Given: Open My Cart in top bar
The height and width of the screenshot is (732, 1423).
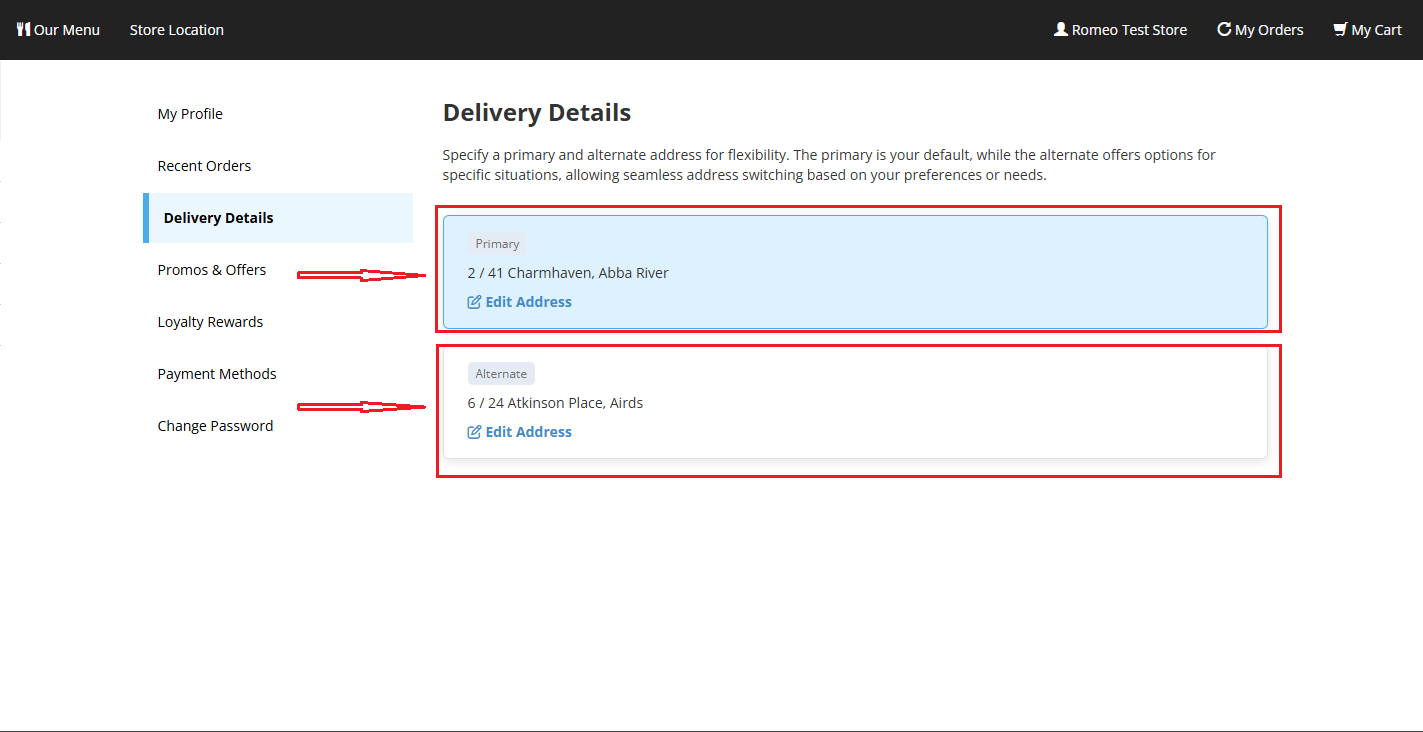Looking at the screenshot, I should pyautogui.click(x=1368, y=30).
